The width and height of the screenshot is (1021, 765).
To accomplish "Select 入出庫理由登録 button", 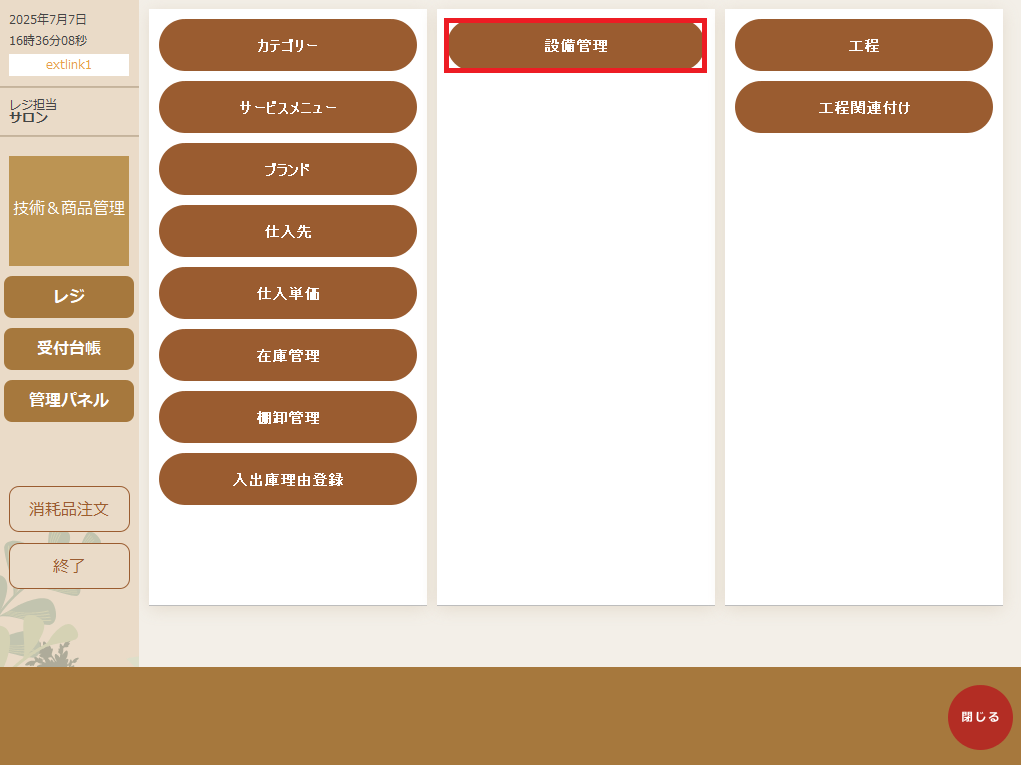I will pos(288,479).
